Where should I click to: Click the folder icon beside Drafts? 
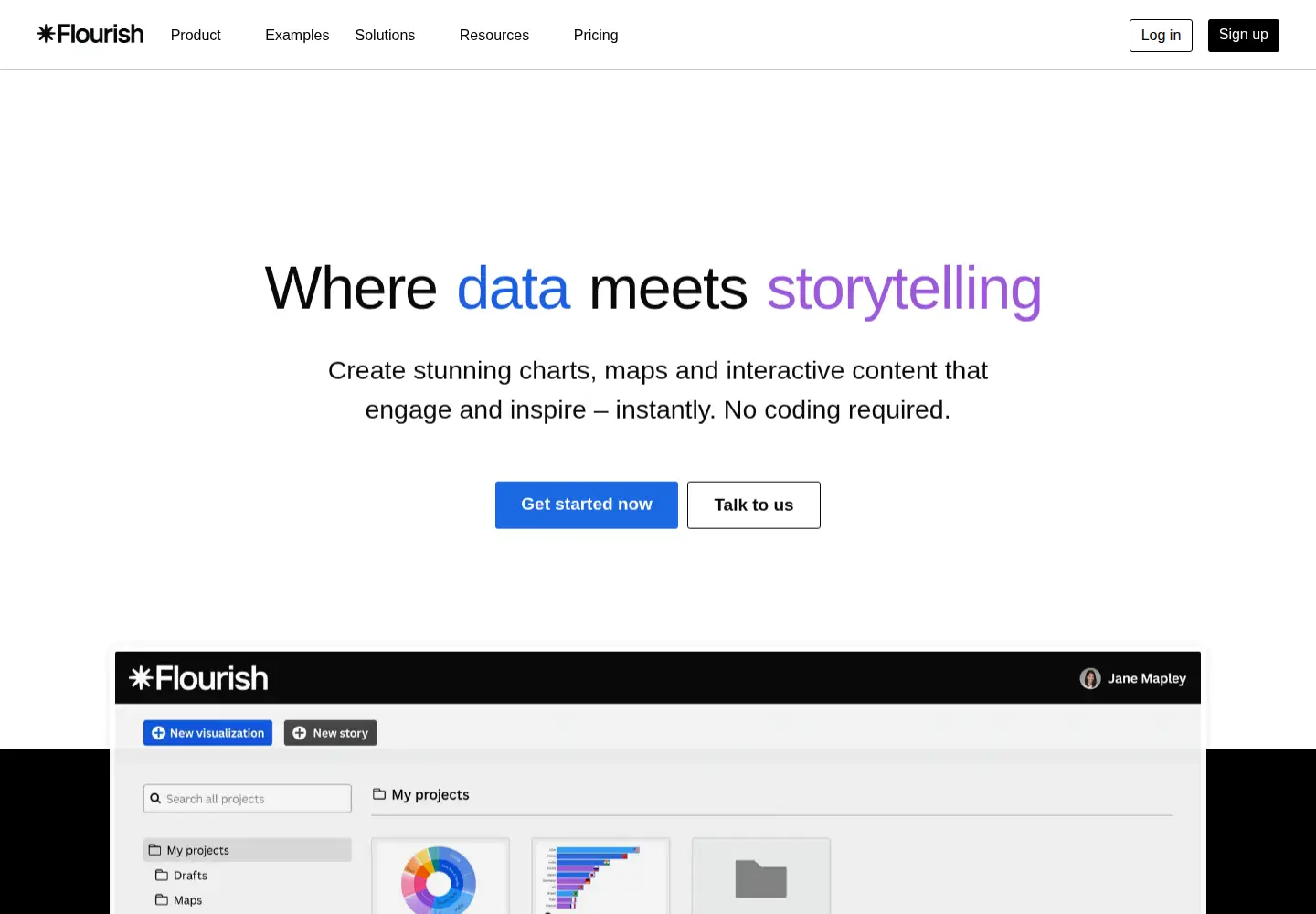tap(162, 875)
